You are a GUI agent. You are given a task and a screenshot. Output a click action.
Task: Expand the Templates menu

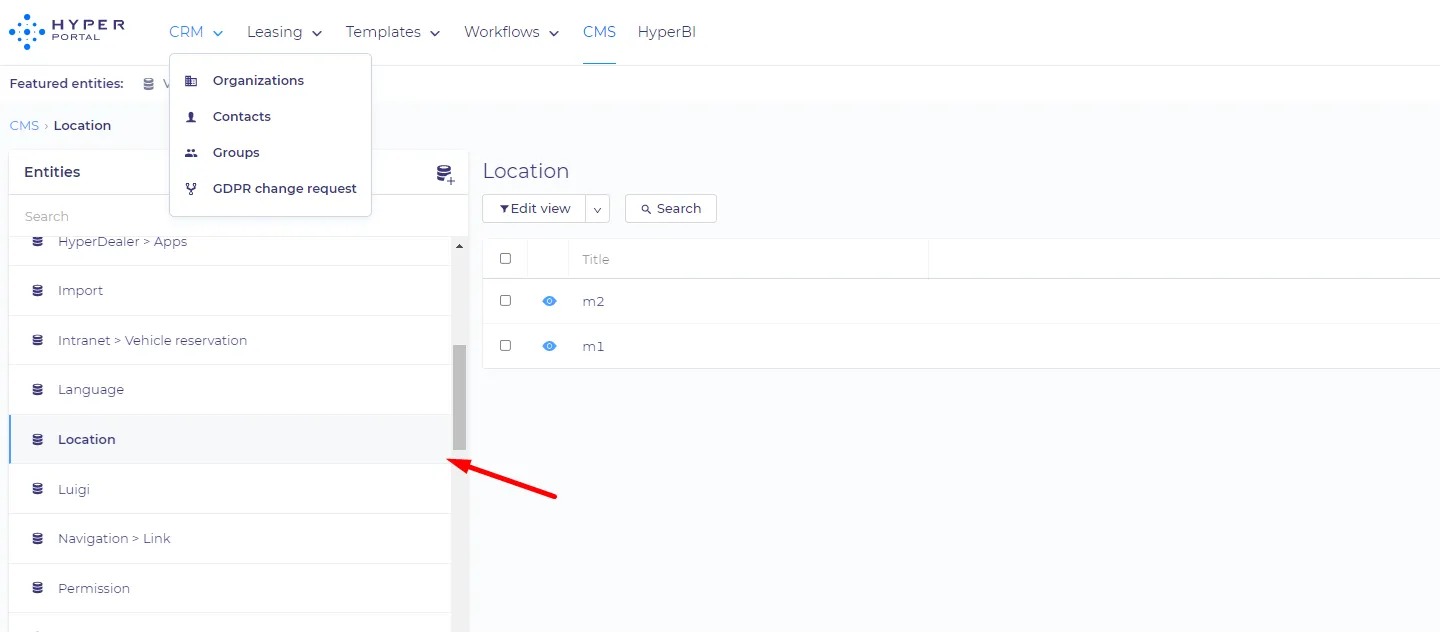coord(393,32)
